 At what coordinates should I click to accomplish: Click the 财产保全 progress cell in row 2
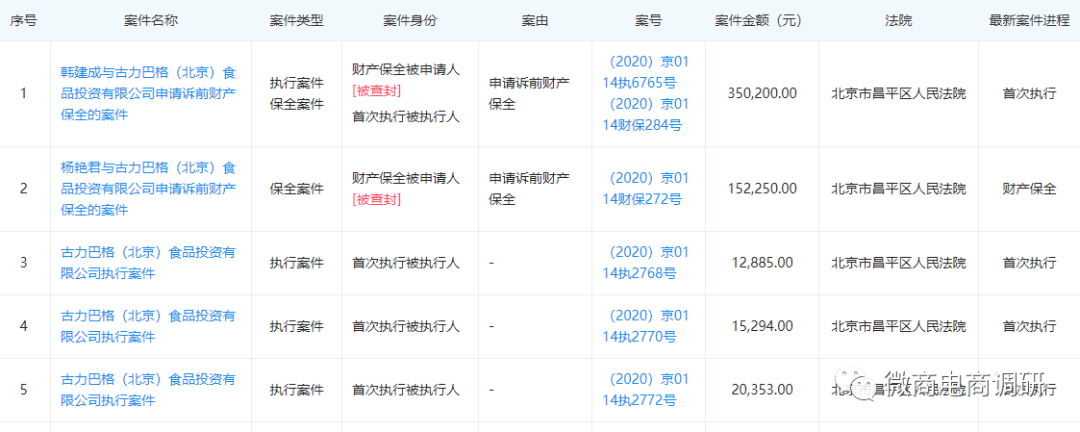[1029, 188]
